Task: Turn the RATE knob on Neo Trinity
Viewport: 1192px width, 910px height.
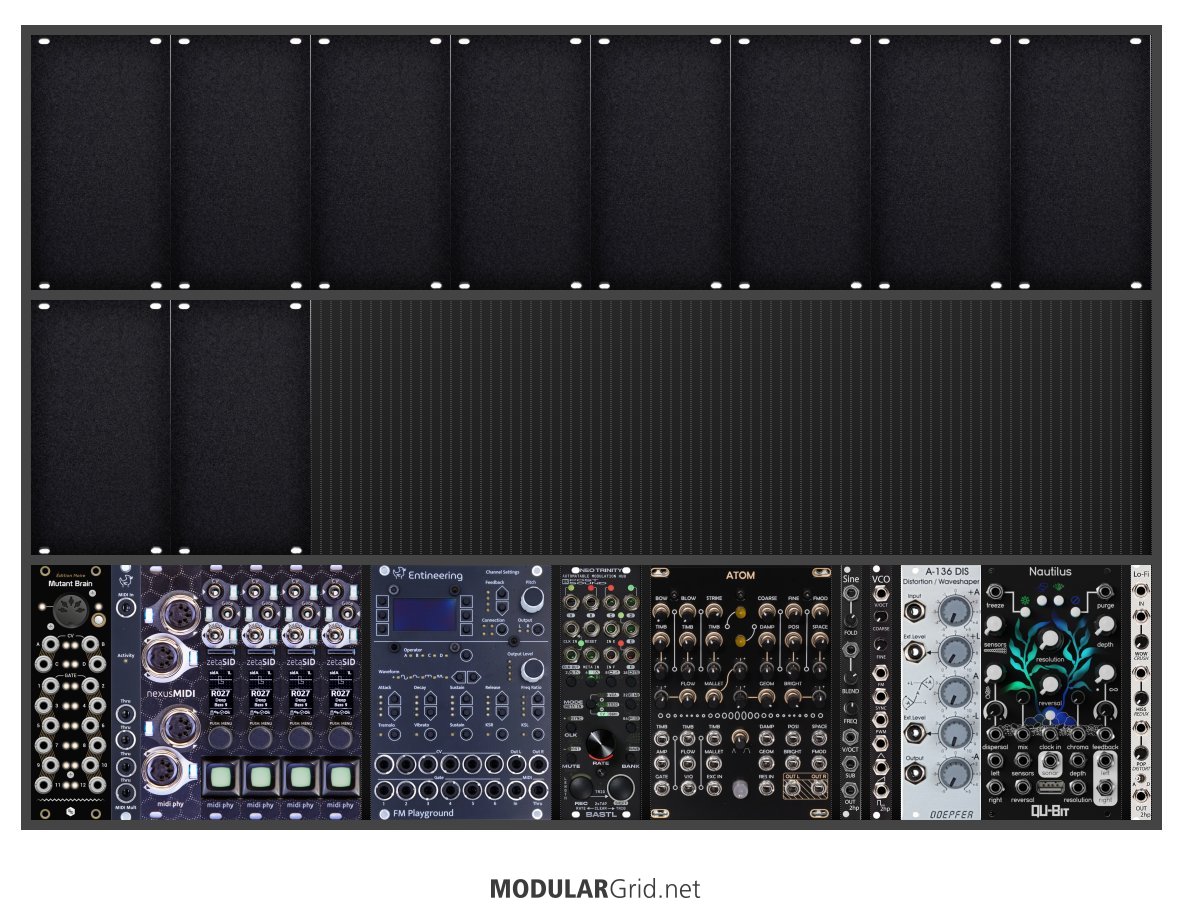Action: [x=601, y=742]
